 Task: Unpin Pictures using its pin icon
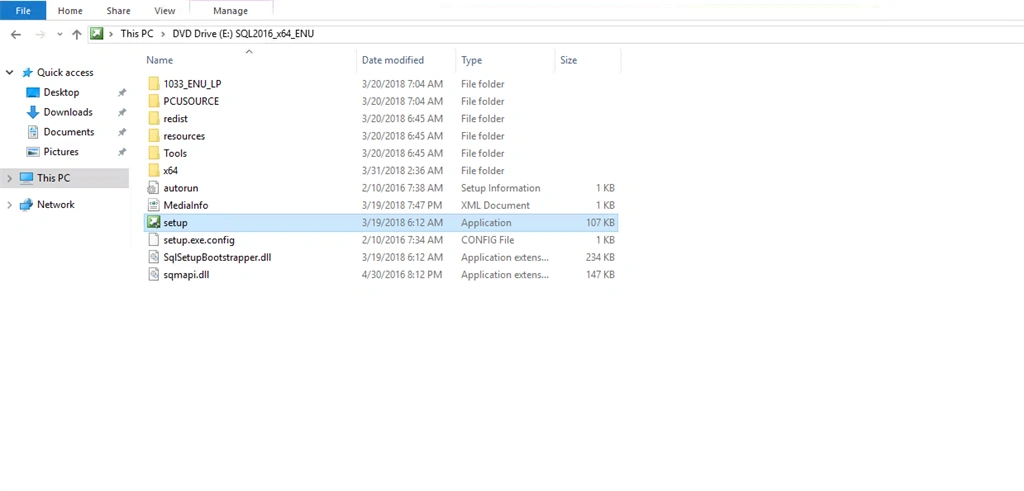click(x=121, y=152)
